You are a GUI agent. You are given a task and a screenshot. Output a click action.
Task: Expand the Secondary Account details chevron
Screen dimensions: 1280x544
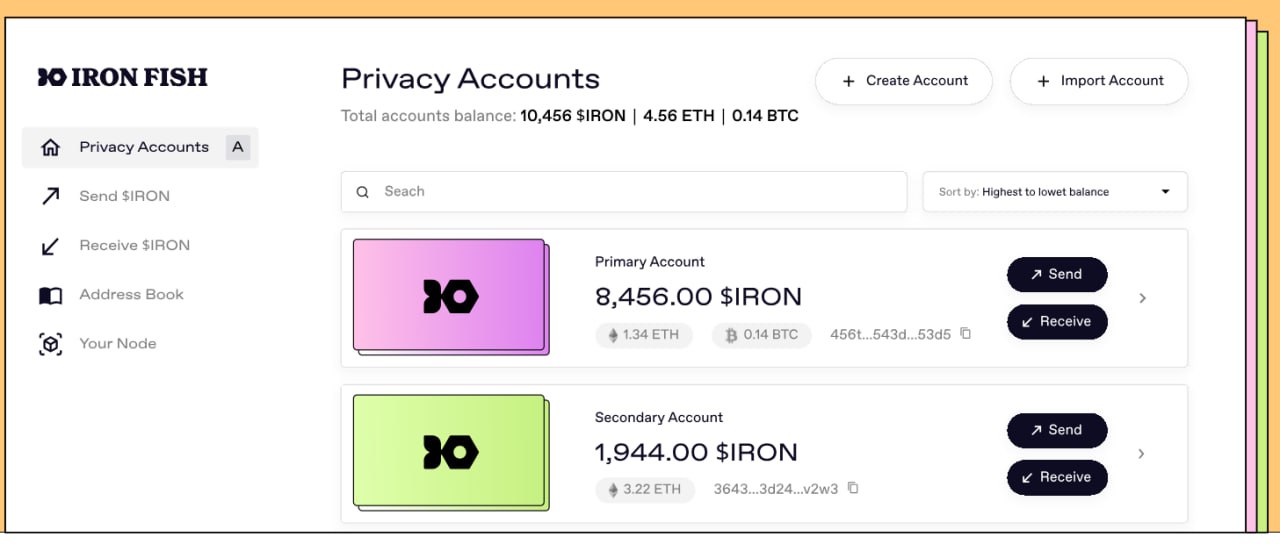(x=1143, y=454)
